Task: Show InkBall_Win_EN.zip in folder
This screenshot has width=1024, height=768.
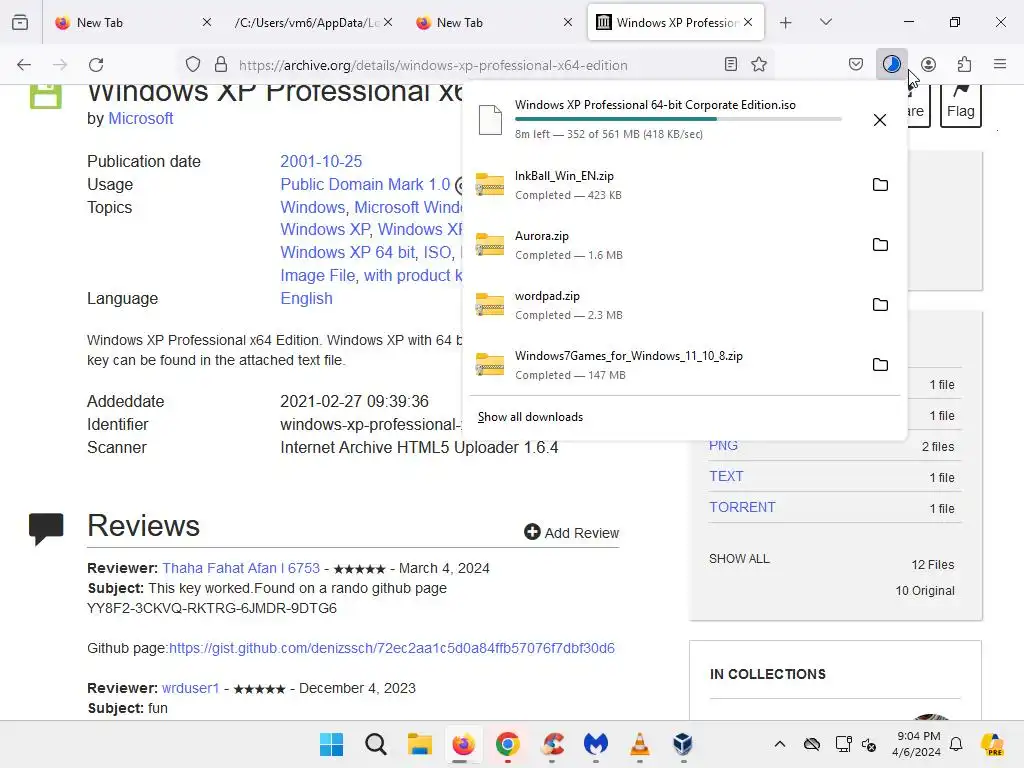Action: [880, 185]
